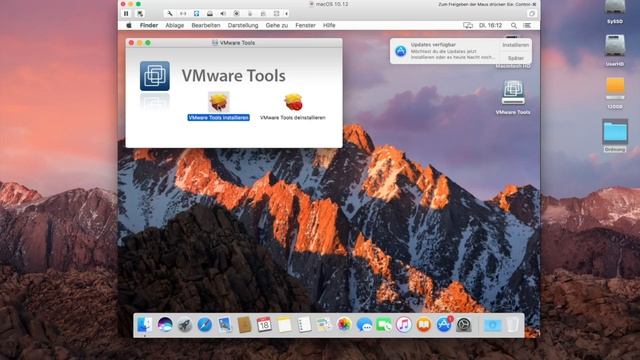
Task: Open the Gehe zu menu
Action: pos(277,25)
